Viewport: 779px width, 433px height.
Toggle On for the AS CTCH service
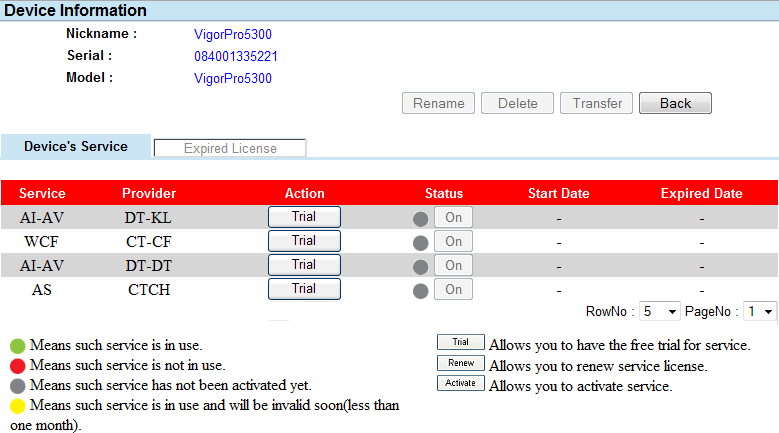pyautogui.click(x=453, y=289)
